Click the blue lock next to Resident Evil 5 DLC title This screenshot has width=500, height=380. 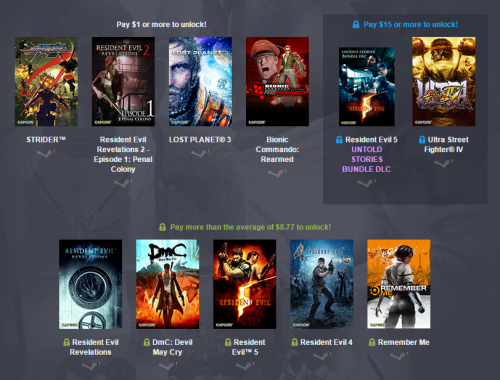pos(339,140)
